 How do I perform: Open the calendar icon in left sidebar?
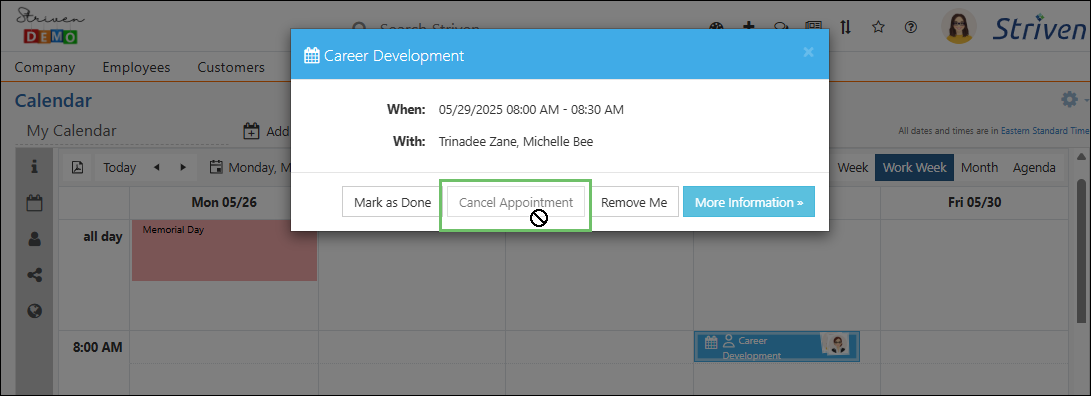point(34,203)
